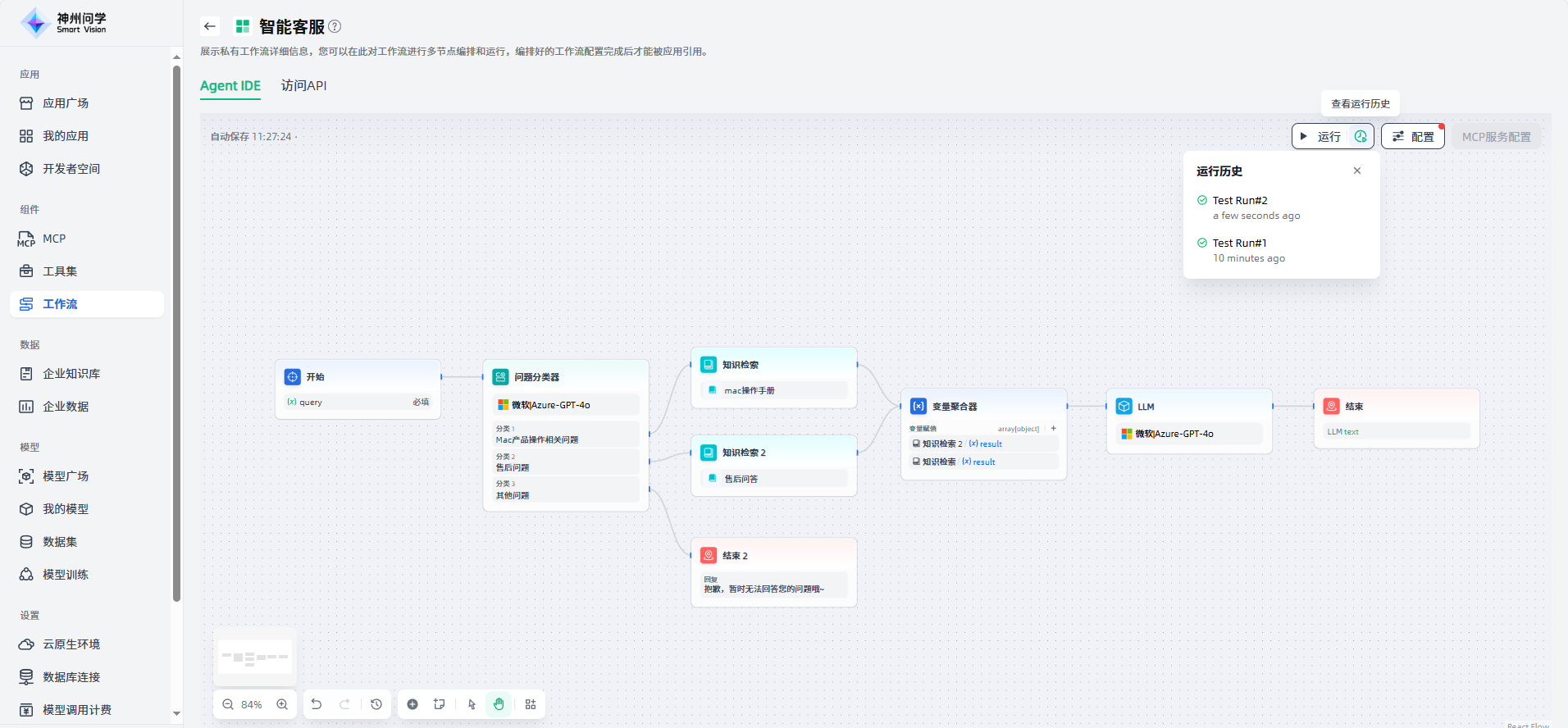Expand the 微软|Azure-GPT-4o model selector in LLM node
This screenshot has height=728, width=1568.
pyautogui.click(x=1189, y=434)
